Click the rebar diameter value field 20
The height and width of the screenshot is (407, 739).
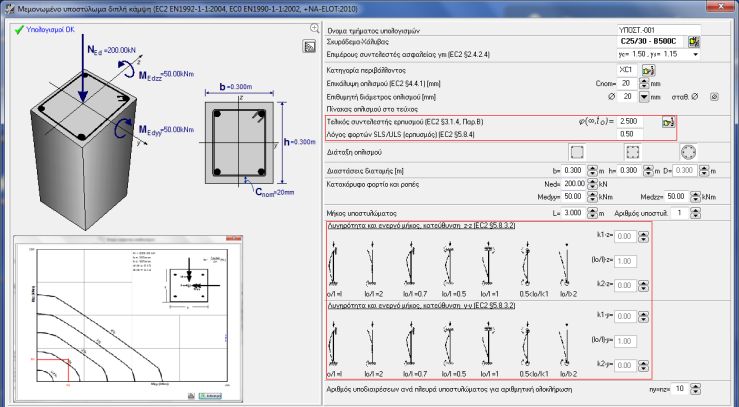click(x=628, y=97)
